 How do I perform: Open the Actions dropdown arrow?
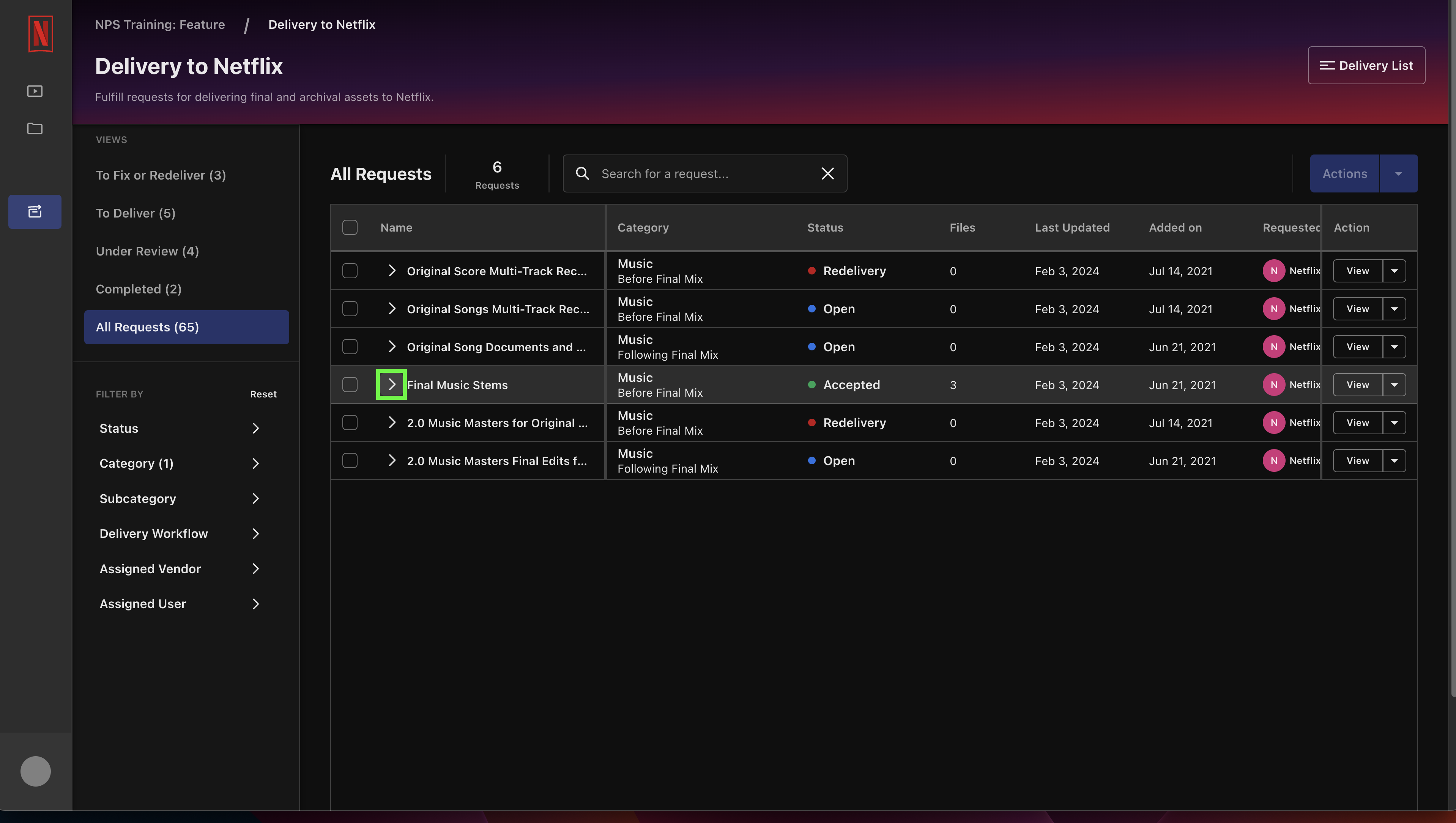[1398, 173]
